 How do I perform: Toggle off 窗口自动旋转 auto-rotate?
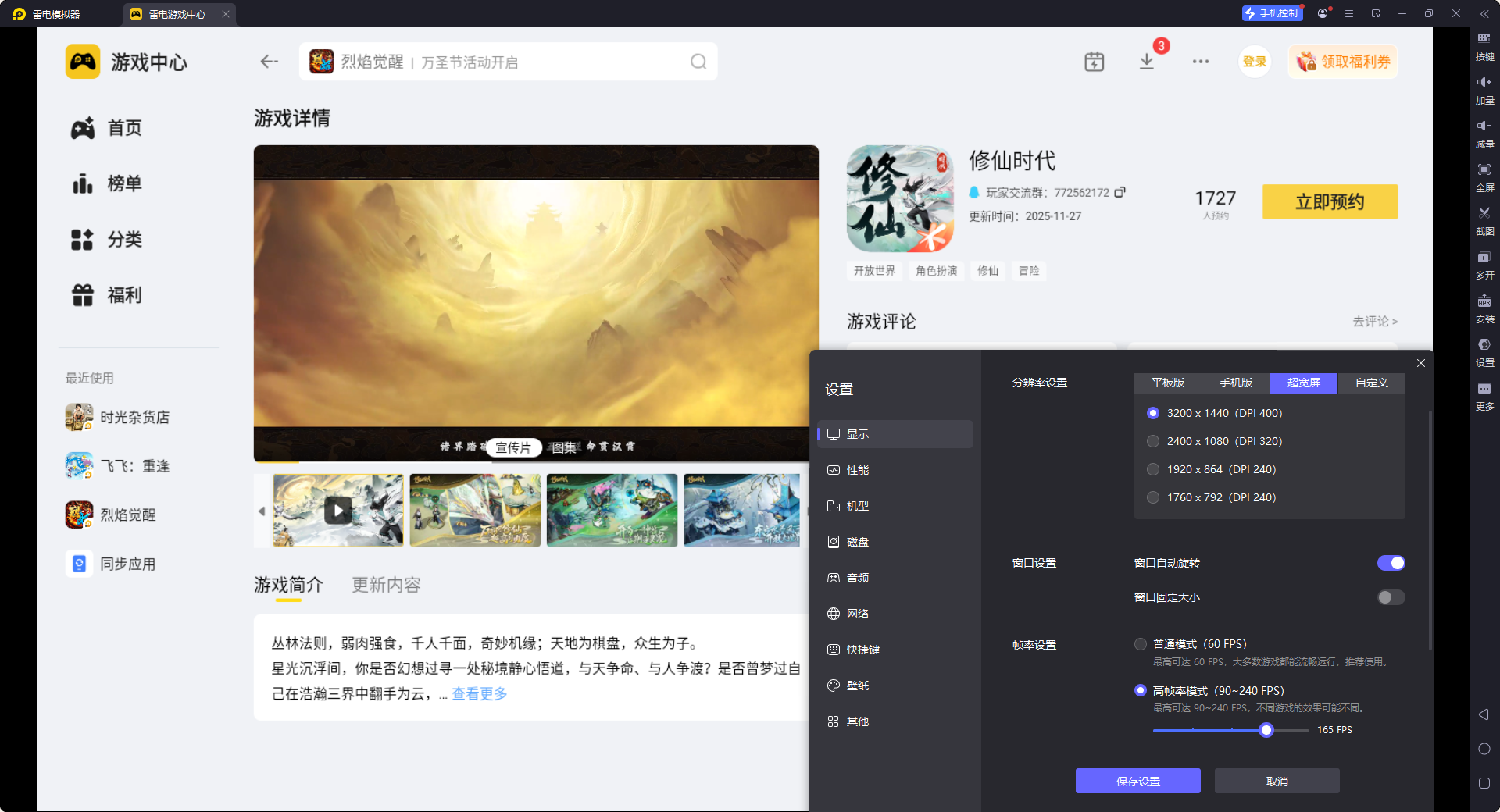point(1391,563)
